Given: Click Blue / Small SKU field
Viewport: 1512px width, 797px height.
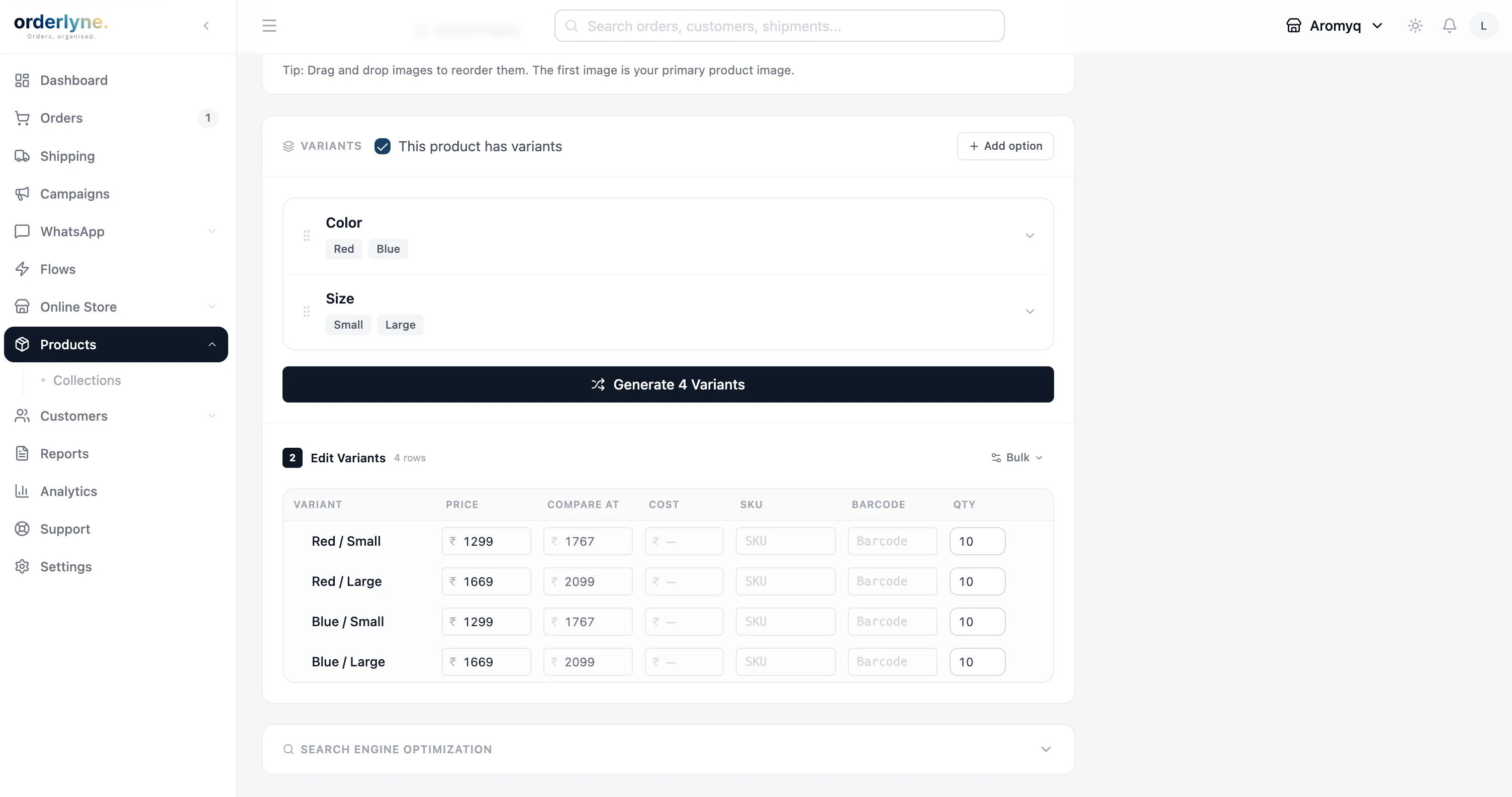Looking at the screenshot, I should (x=786, y=622).
